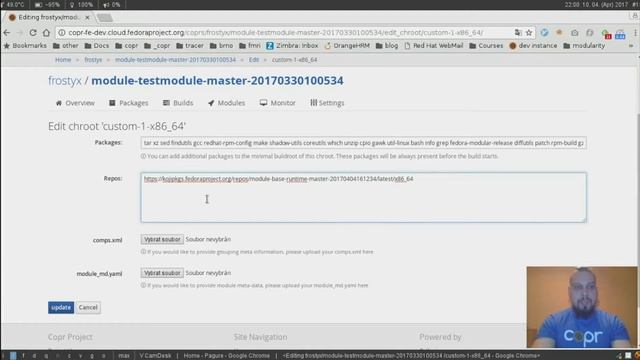Open the 'fmri' bookmarks folder

pyautogui.click(x=250, y=46)
